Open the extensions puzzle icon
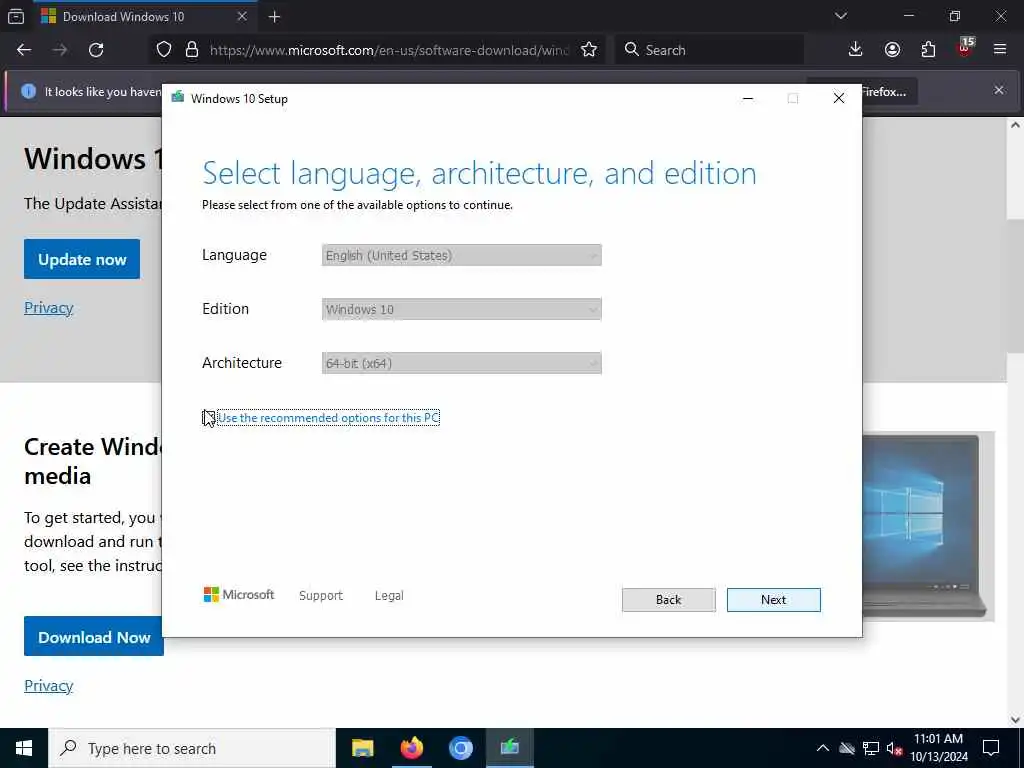 pyautogui.click(x=928, y=50)
